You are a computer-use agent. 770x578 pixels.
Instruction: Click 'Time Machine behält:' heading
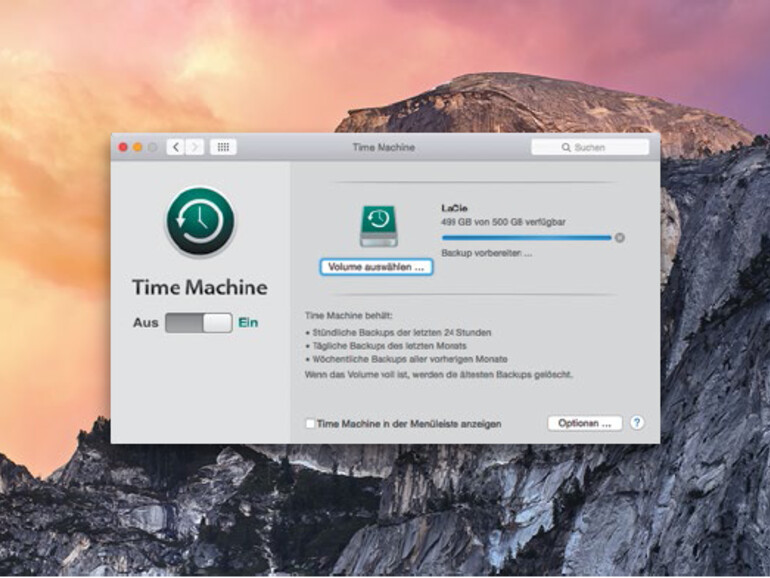click(x=349, y=315)
